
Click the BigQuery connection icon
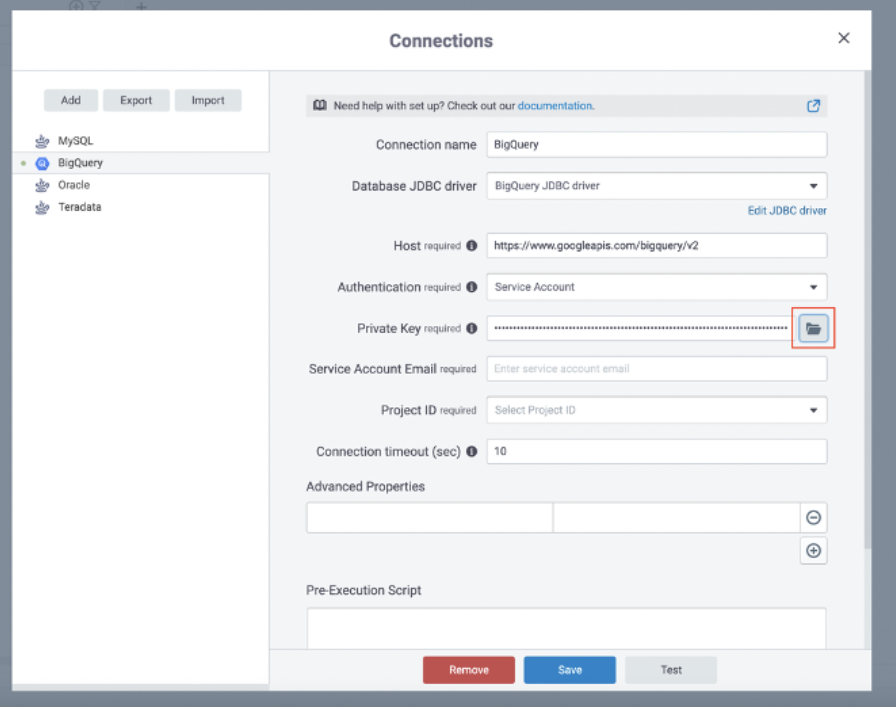(42, 163)
